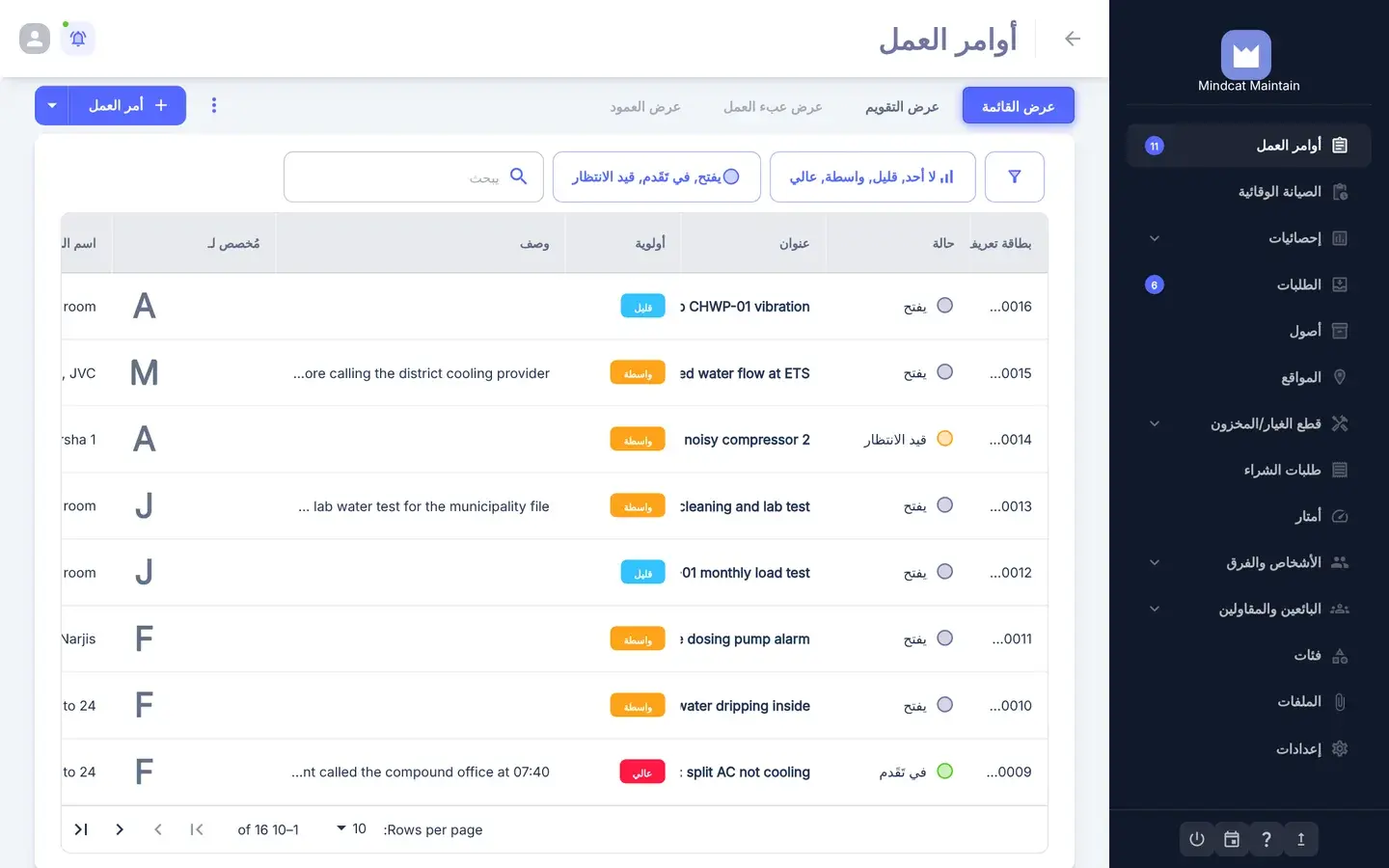
Task: Switch to the عرض العمود tab
Action: click(x=645, y=106)
